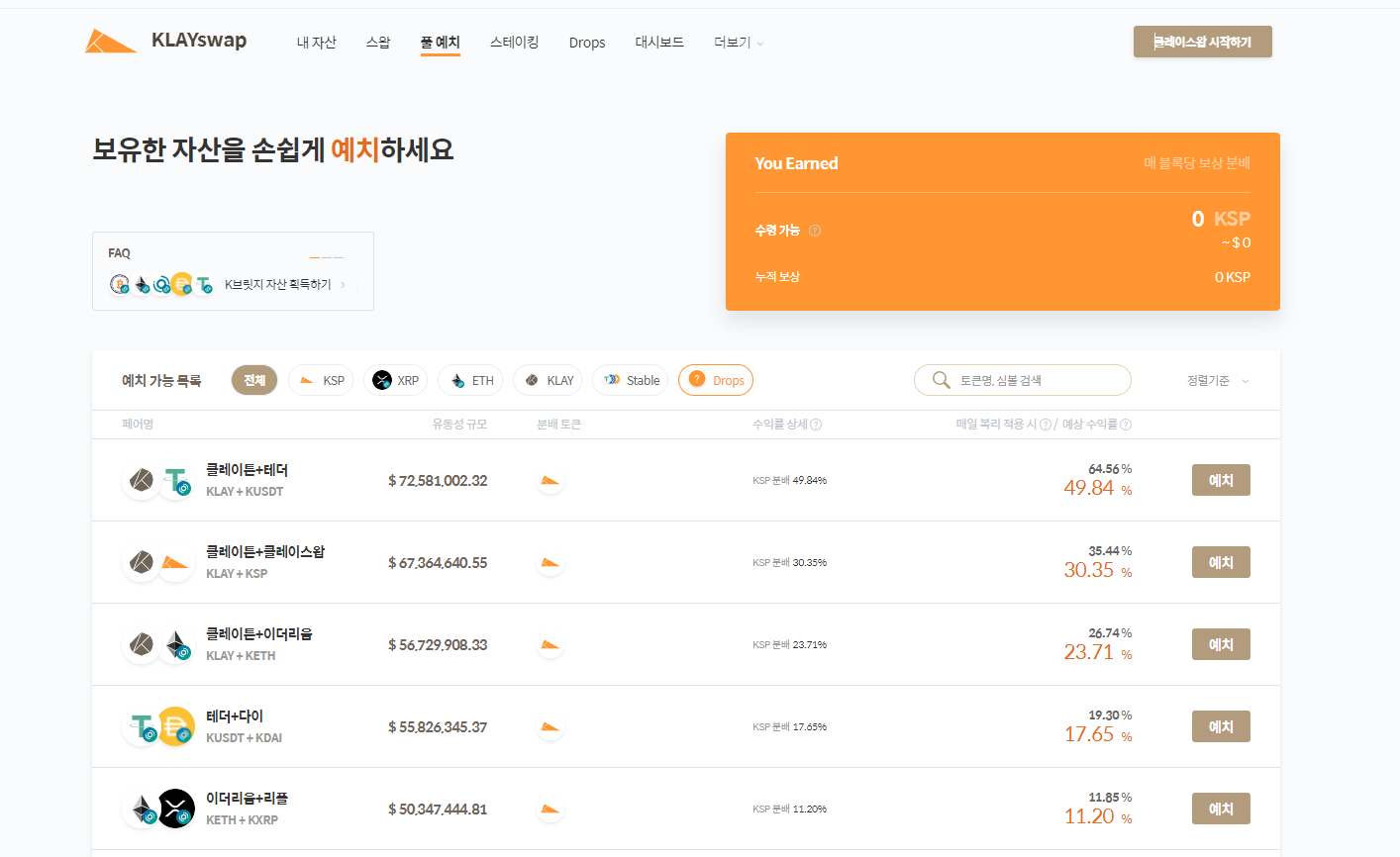Click the KXRP token icon in KETH+KXRP row
The height and width of the screenshot is (857, 1400).
pyautogui.click(x=176, y=809)
